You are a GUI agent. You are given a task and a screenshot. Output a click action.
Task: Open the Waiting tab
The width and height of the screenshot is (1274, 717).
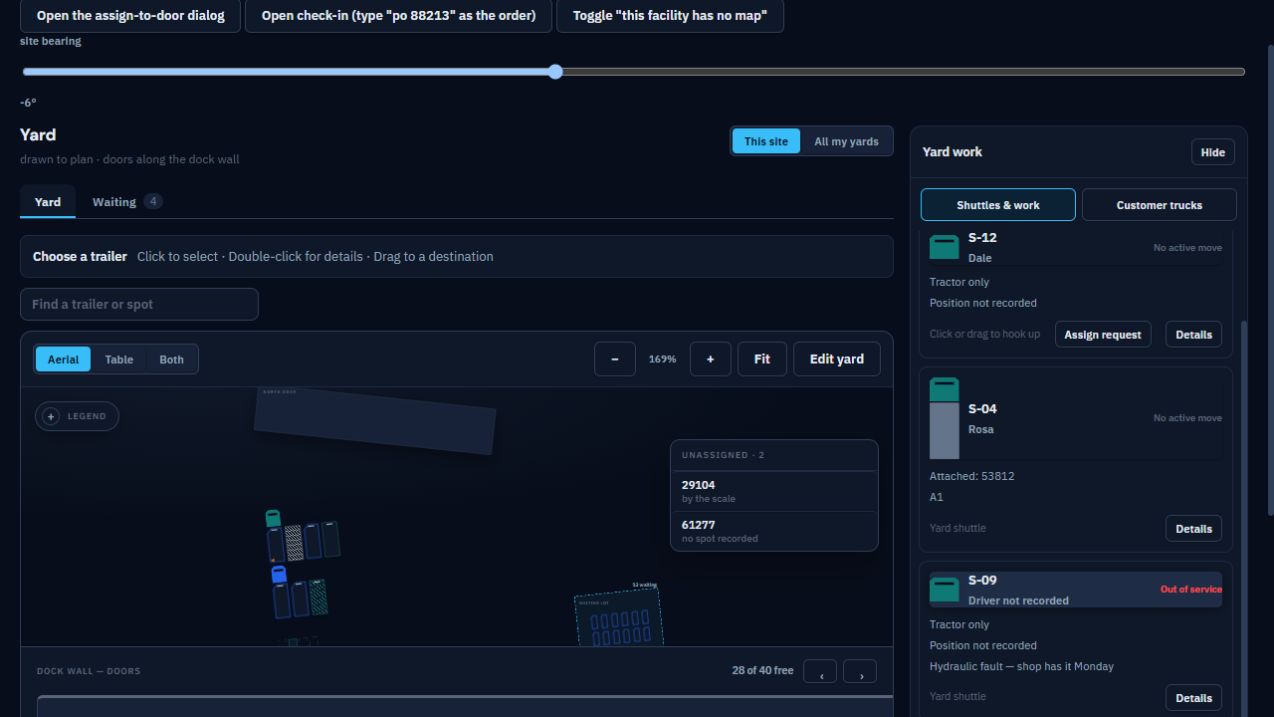click(127, 202)
